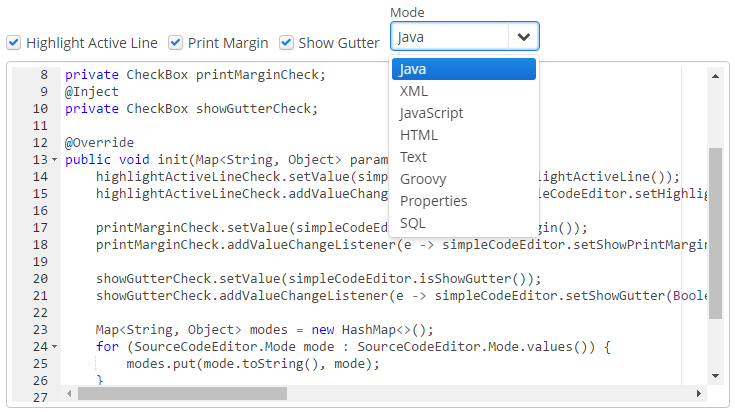This screenshot has height=412, width=735.
Task: Select Properties in the mode list
Action: coord(464,201)
